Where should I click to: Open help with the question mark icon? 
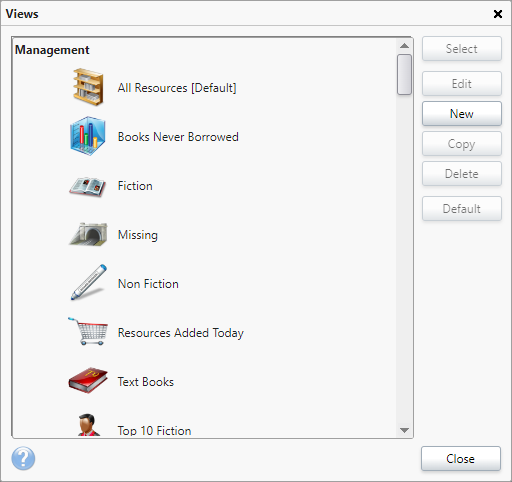click(23, 458)
